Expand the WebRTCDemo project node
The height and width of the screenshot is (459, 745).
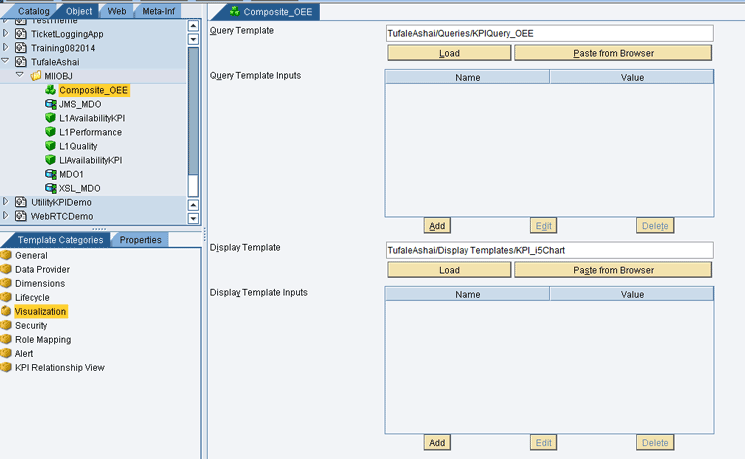tap(6, 216)
